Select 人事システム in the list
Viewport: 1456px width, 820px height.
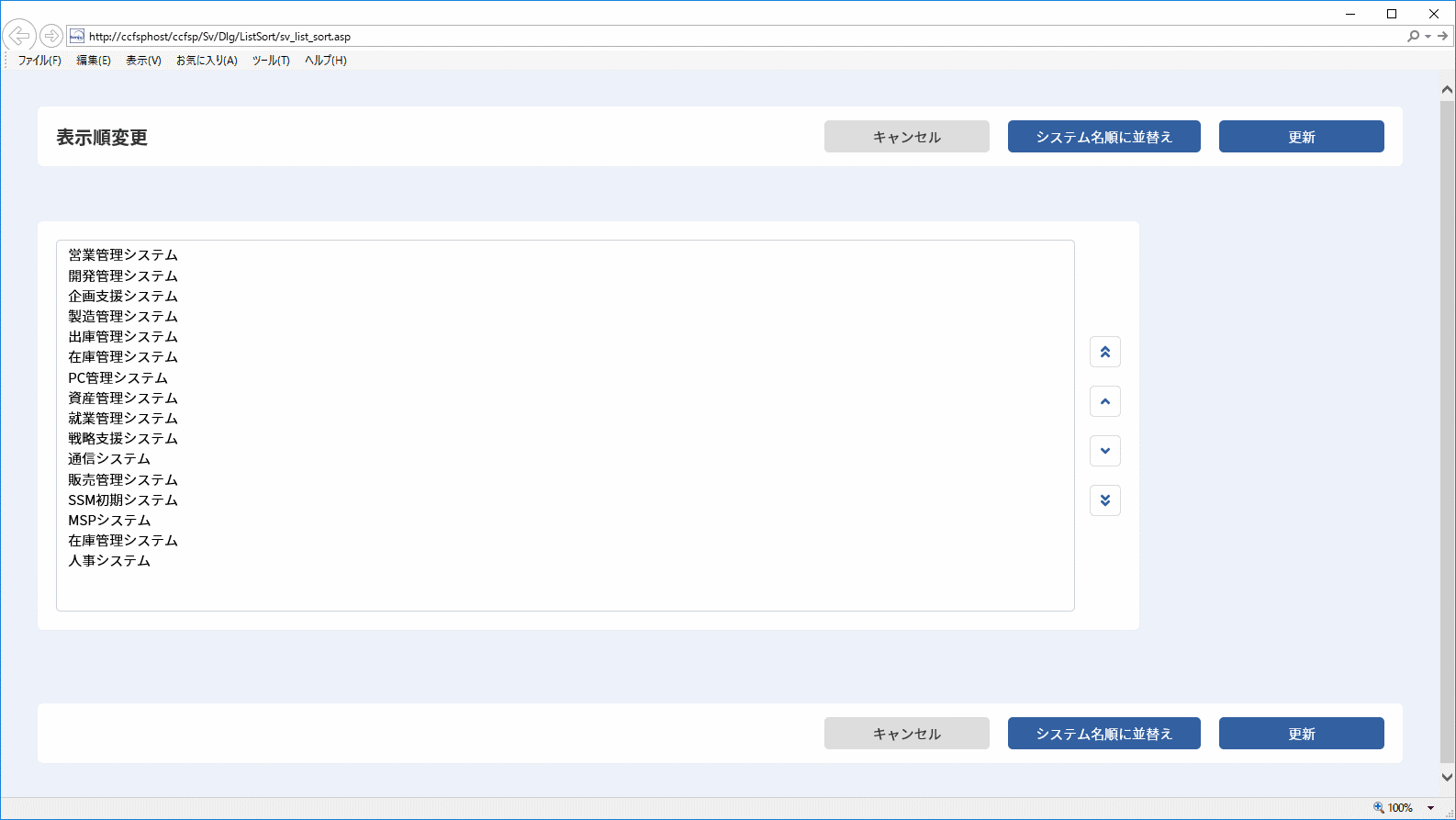point(109,561)
